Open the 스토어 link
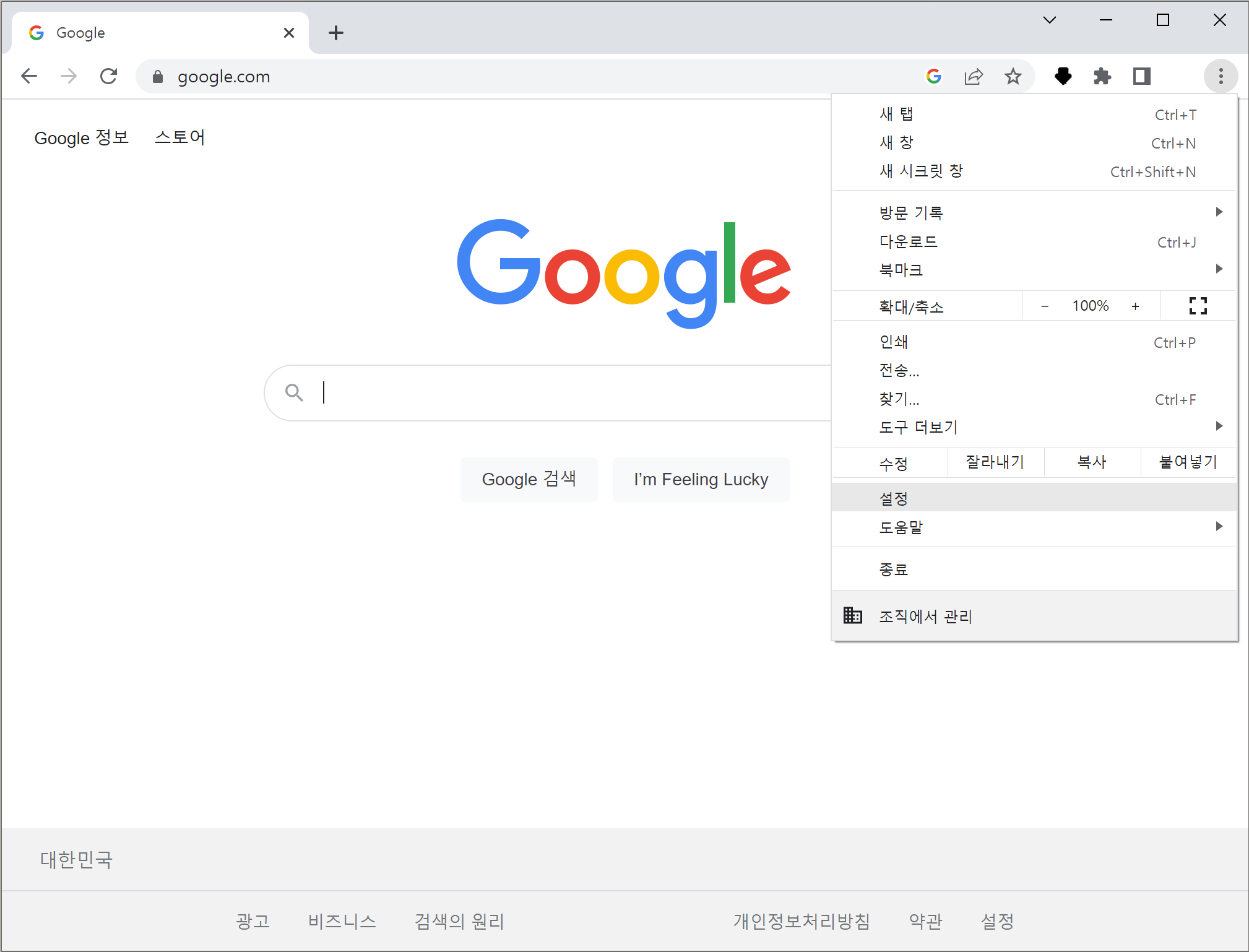1249x952 pixels. point(179,137)
